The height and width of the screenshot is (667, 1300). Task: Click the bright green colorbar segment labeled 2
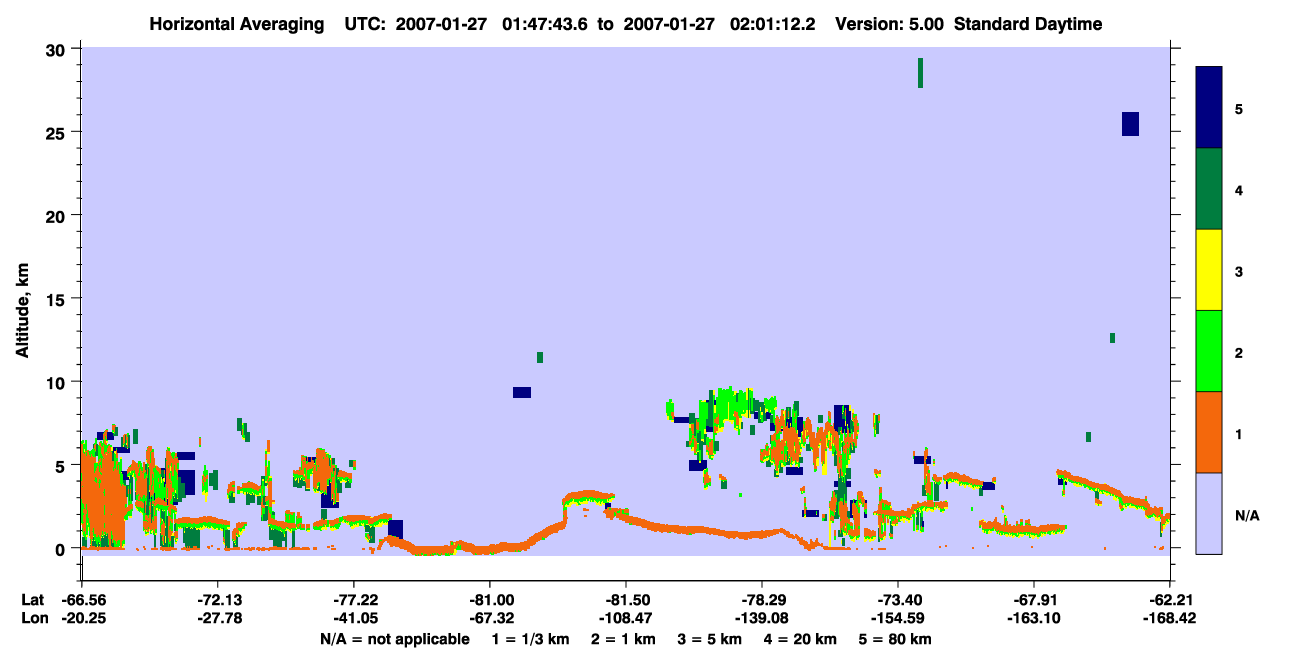(1209, 351)
